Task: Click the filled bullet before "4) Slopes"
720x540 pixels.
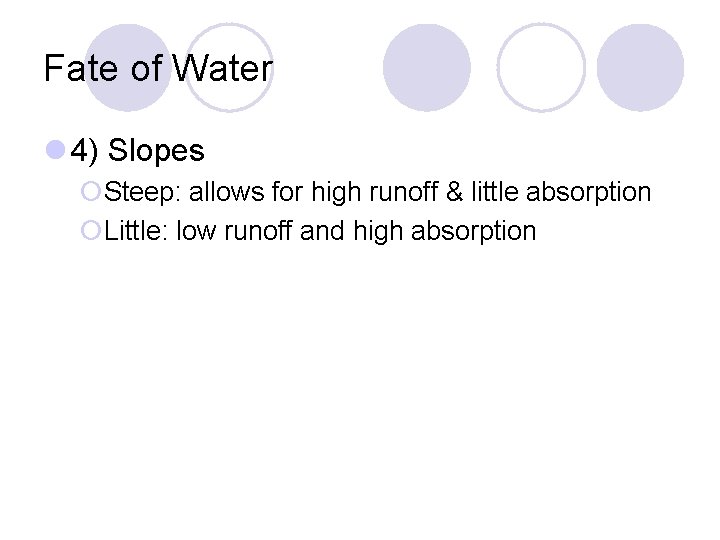Action: coord(55,151)
